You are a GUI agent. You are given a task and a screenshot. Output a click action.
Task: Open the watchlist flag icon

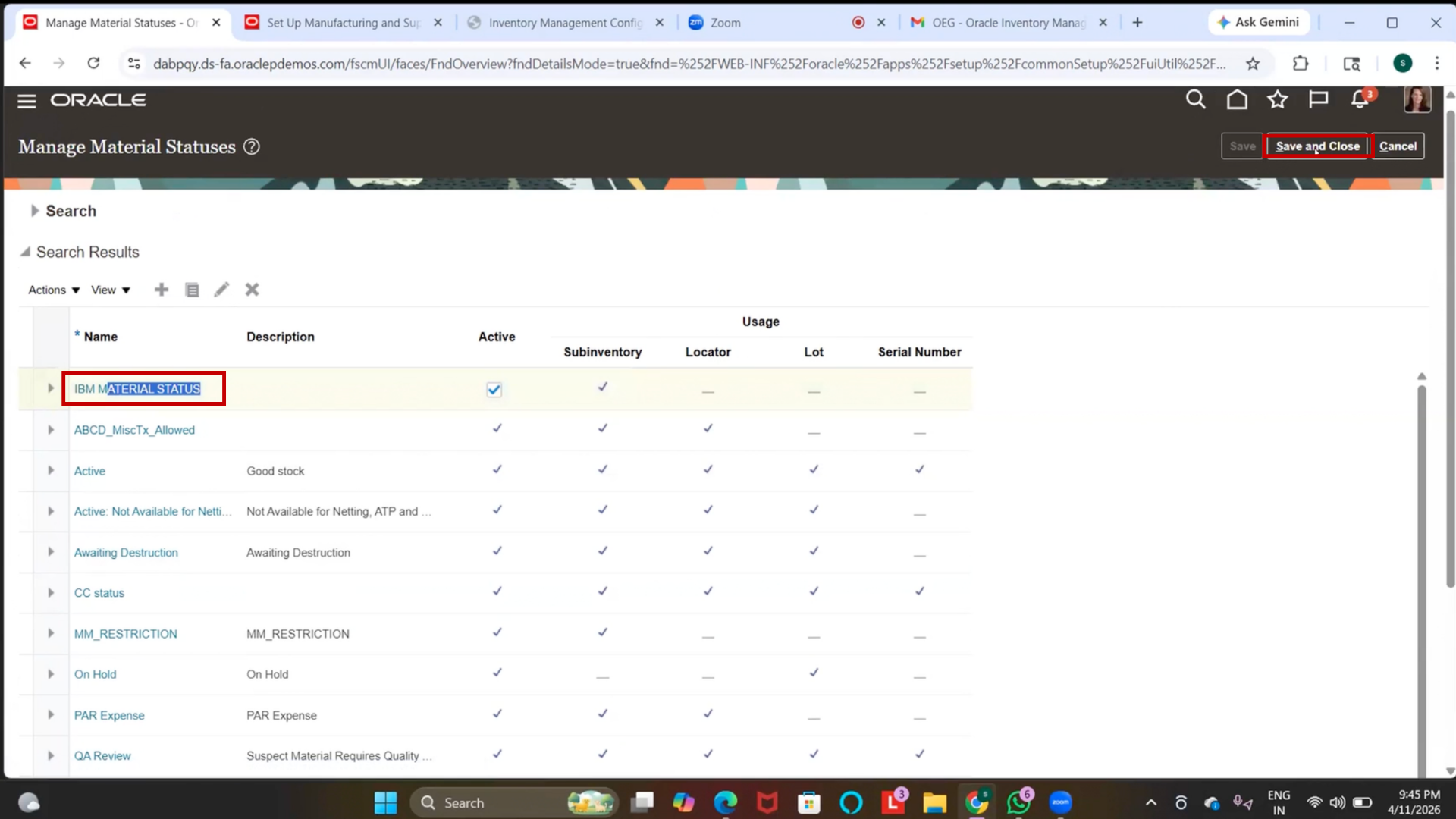pyautogui.click(x=1319, y=99)
